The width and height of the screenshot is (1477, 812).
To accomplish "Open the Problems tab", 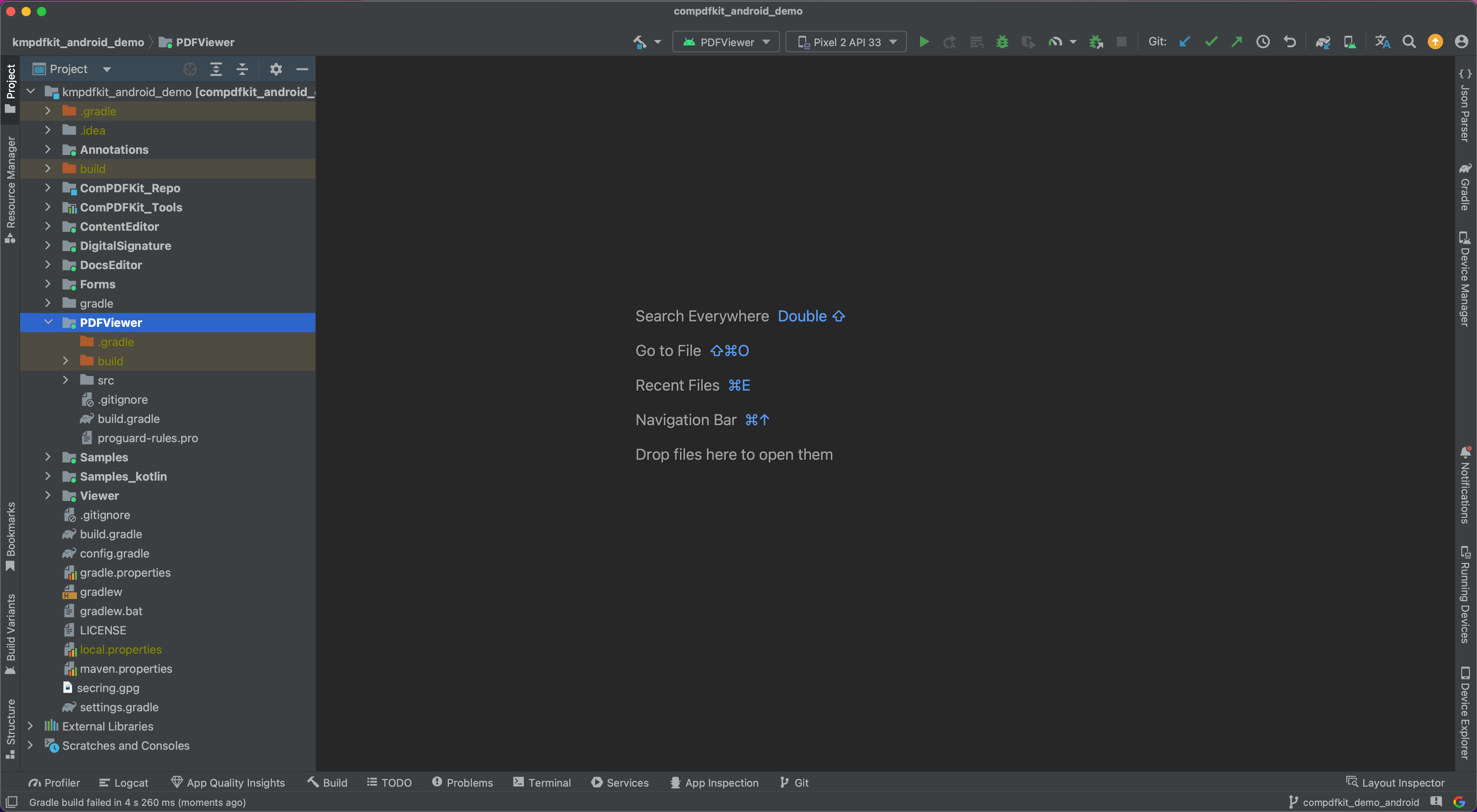I will (462, 782).
